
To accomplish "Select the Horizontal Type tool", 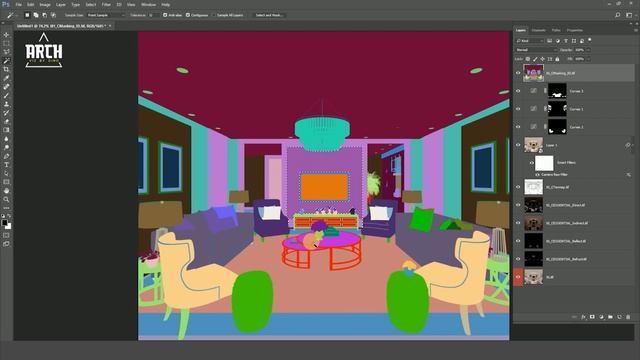I will pyautogui.click(x=6, y=164).
